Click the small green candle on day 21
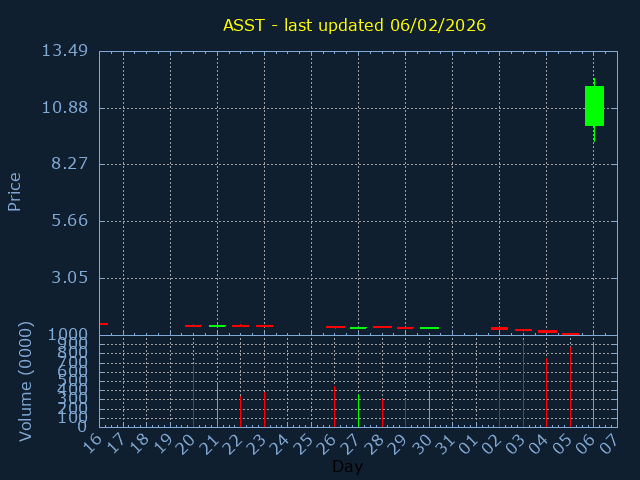 217,326
